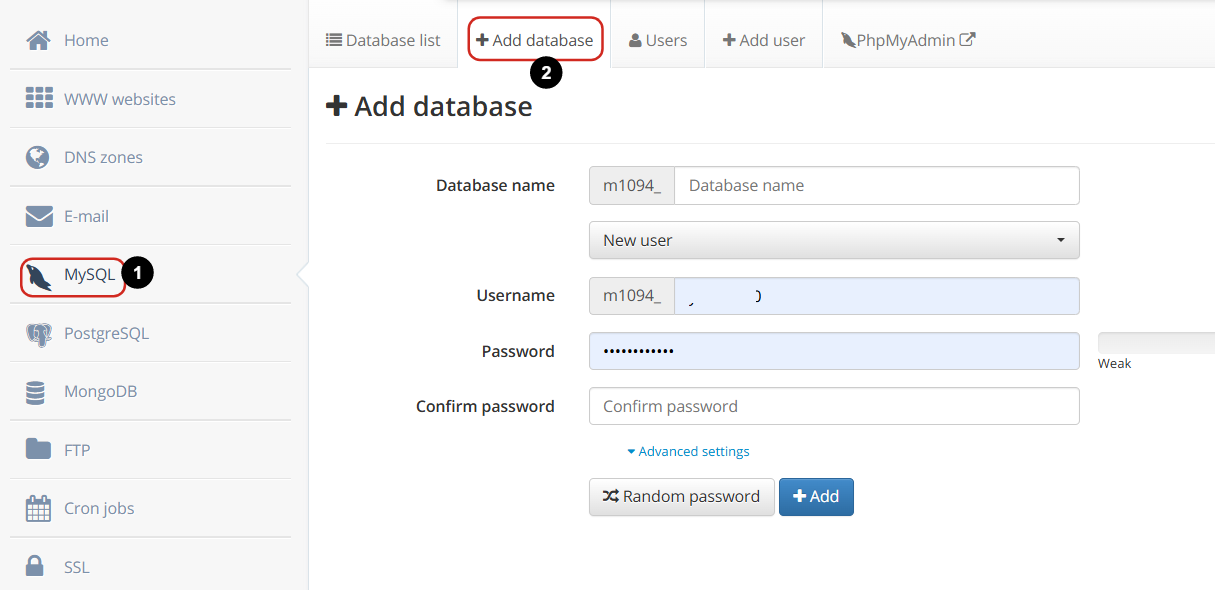Go to the Add user tab

764,41
